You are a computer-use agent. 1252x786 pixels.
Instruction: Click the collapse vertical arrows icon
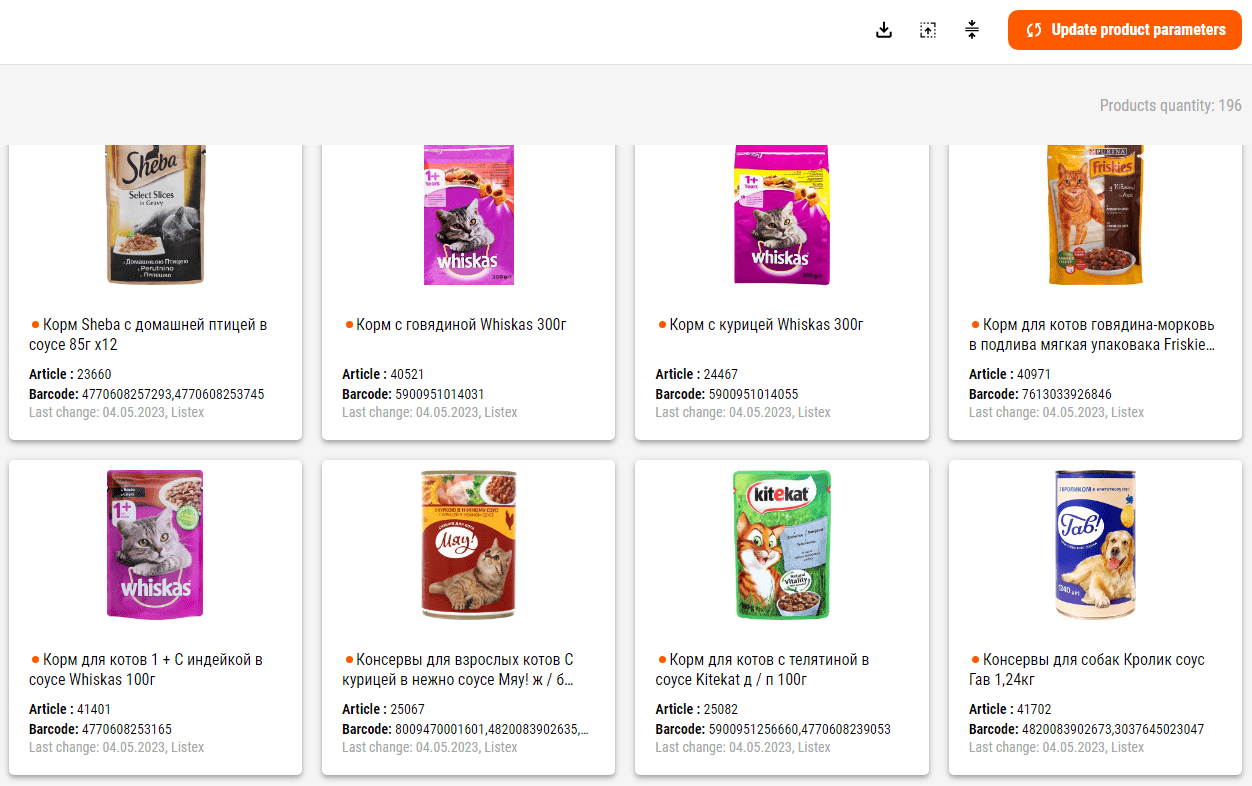(x=972, y=30)
